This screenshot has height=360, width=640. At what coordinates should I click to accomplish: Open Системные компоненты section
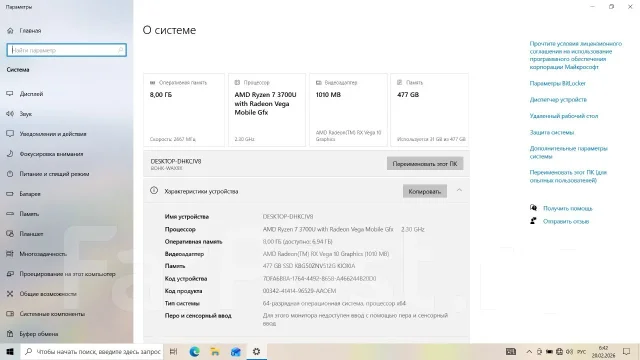(x=46, y=314)
